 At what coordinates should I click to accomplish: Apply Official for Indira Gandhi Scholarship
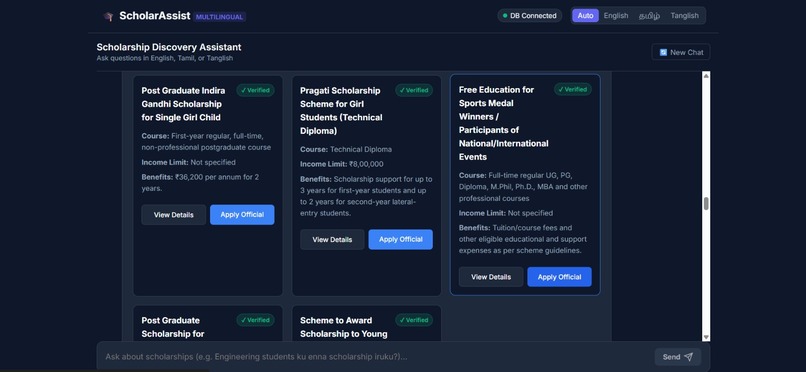click(242, 215)
